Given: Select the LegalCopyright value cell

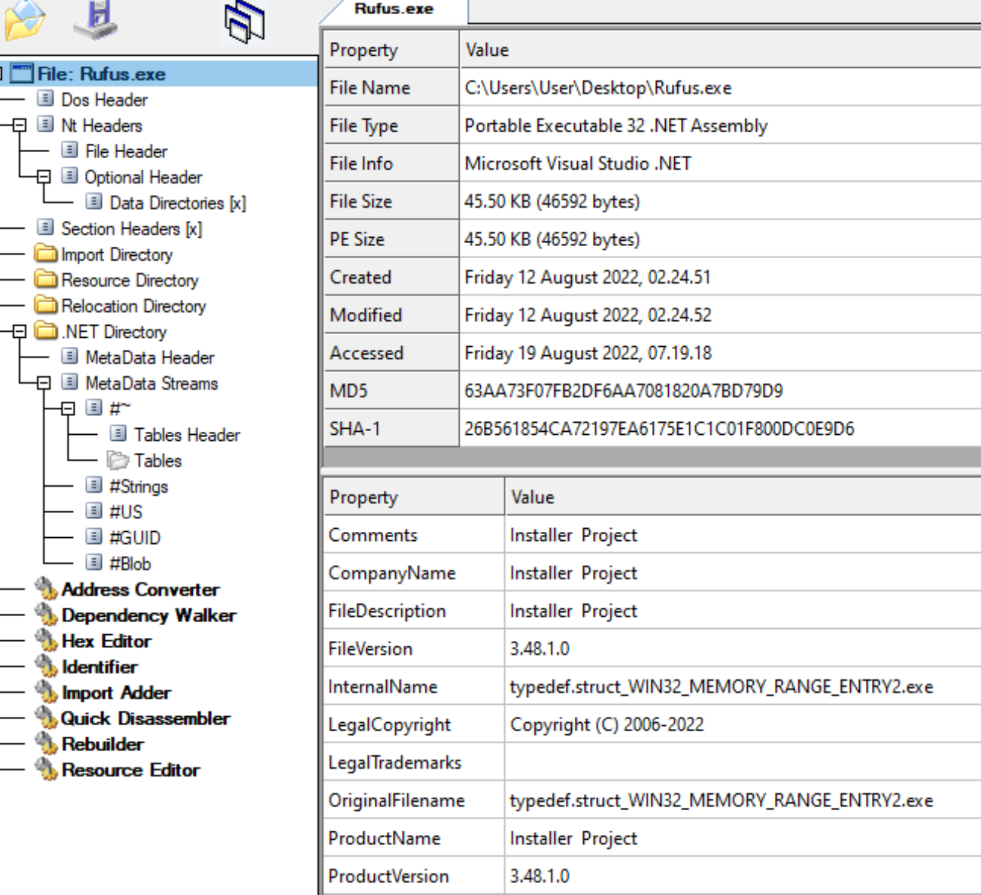Looking at the screenshot, I should click(x=743, y=724).
